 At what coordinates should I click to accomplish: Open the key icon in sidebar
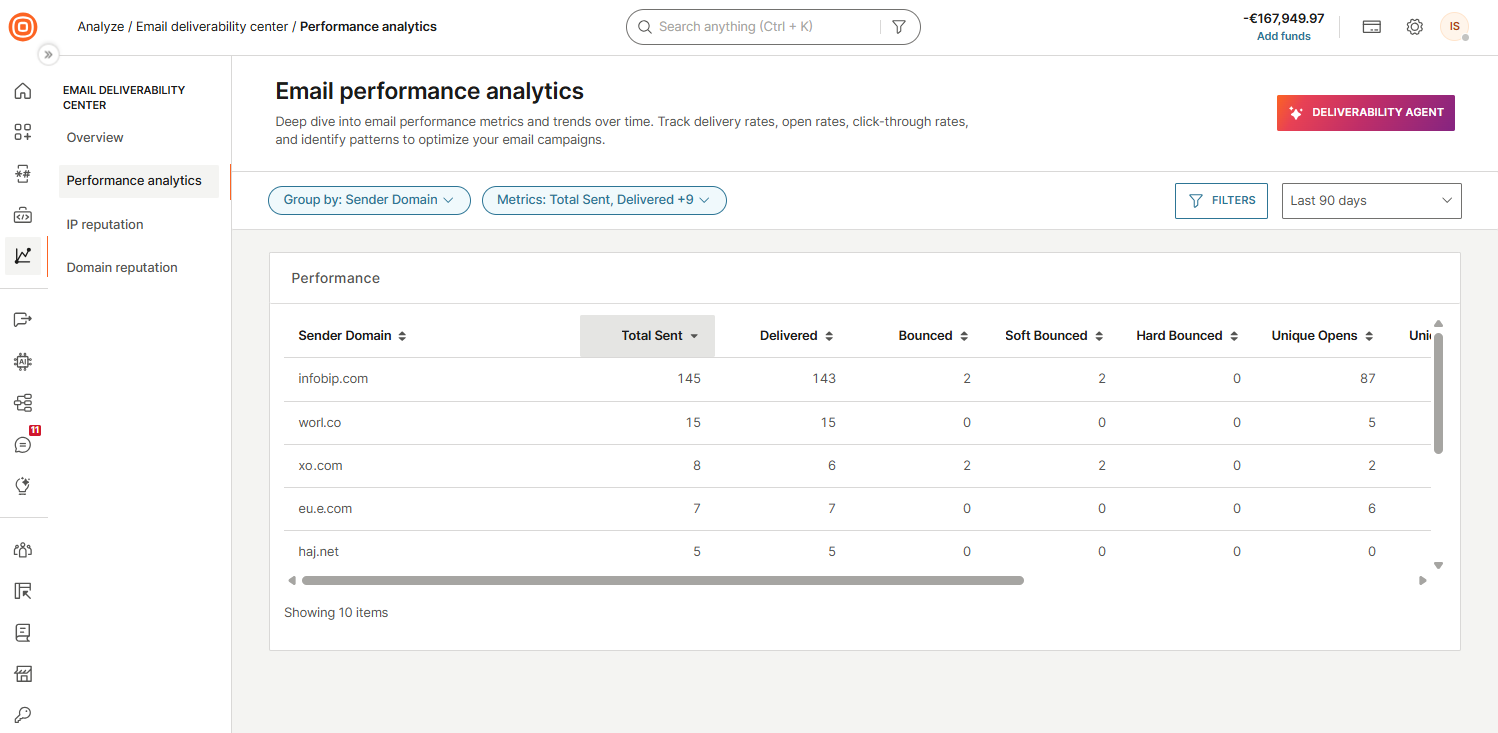(x=22, y=715)
